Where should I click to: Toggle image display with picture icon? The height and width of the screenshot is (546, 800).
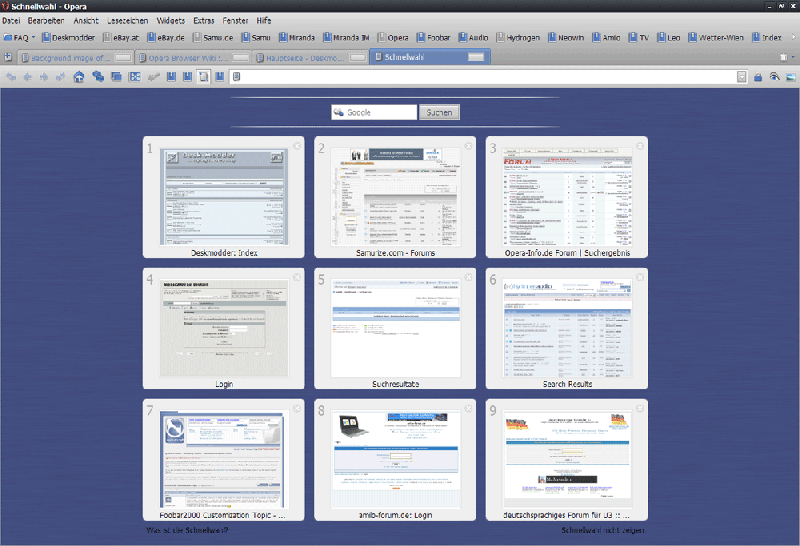click(790, 77)
